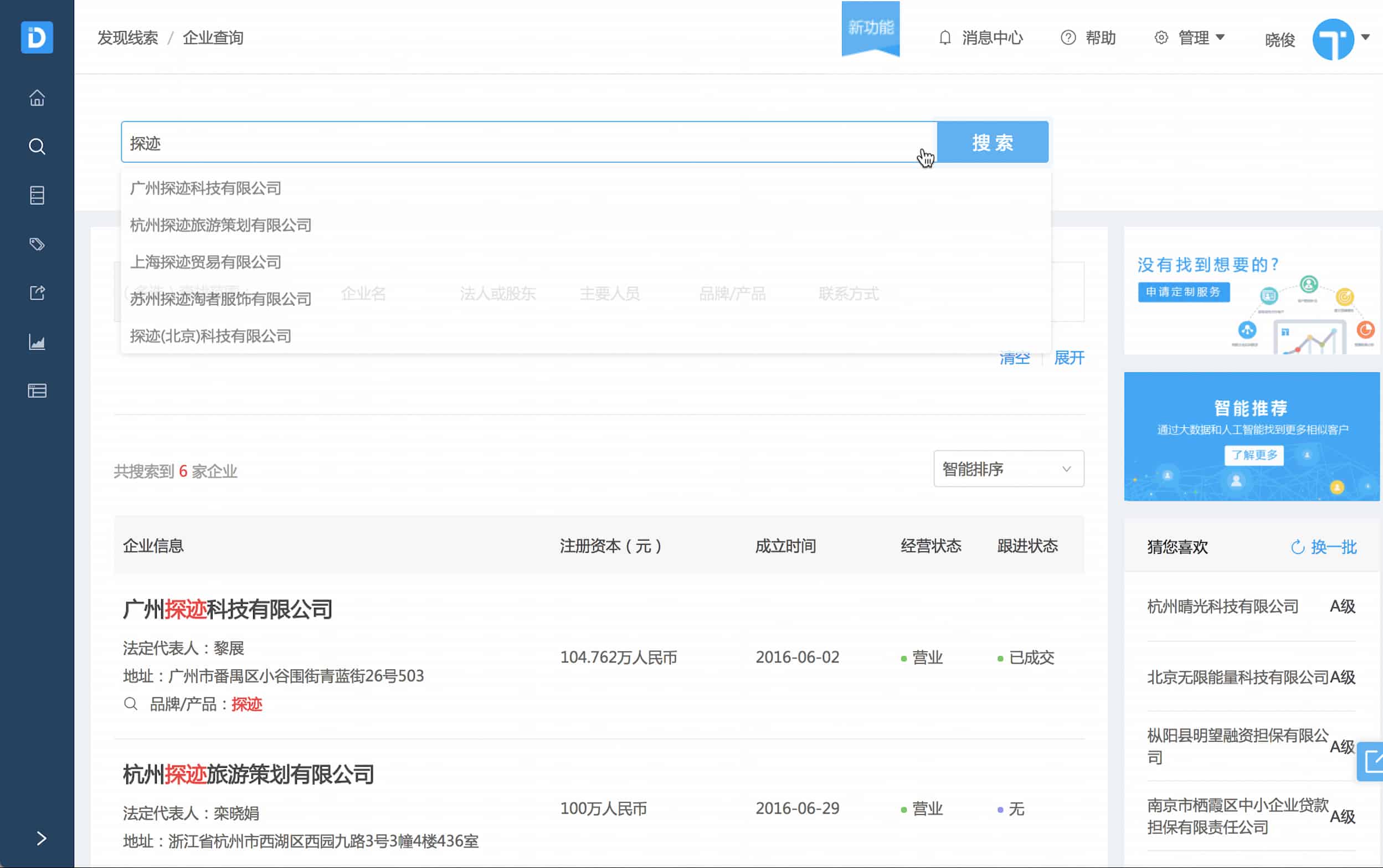Screen dimensions: 1383x868
Task: Click brand link 探迹 after 品牌/产品
Action: click(x=247, y=705)
